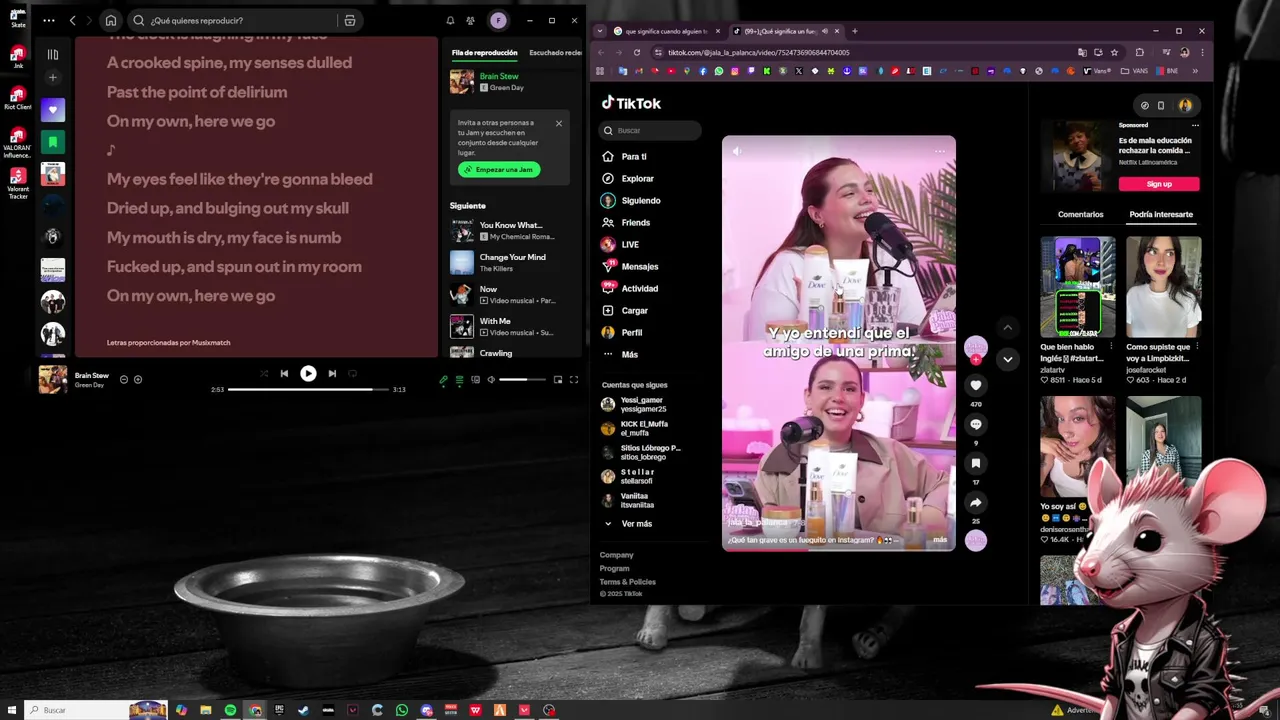
Task: Open TikTok Mensajes inbox
Action: [x=640, y=266]
